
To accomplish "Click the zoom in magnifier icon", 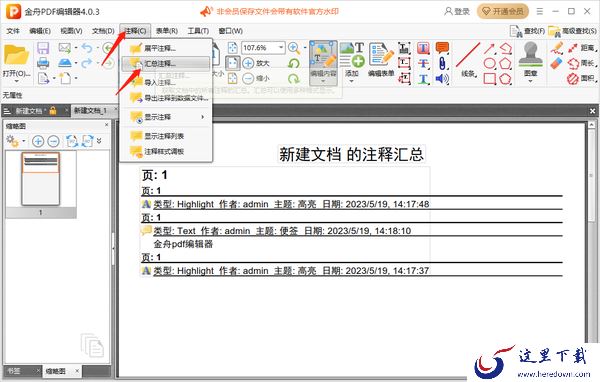I will point(293,48).
